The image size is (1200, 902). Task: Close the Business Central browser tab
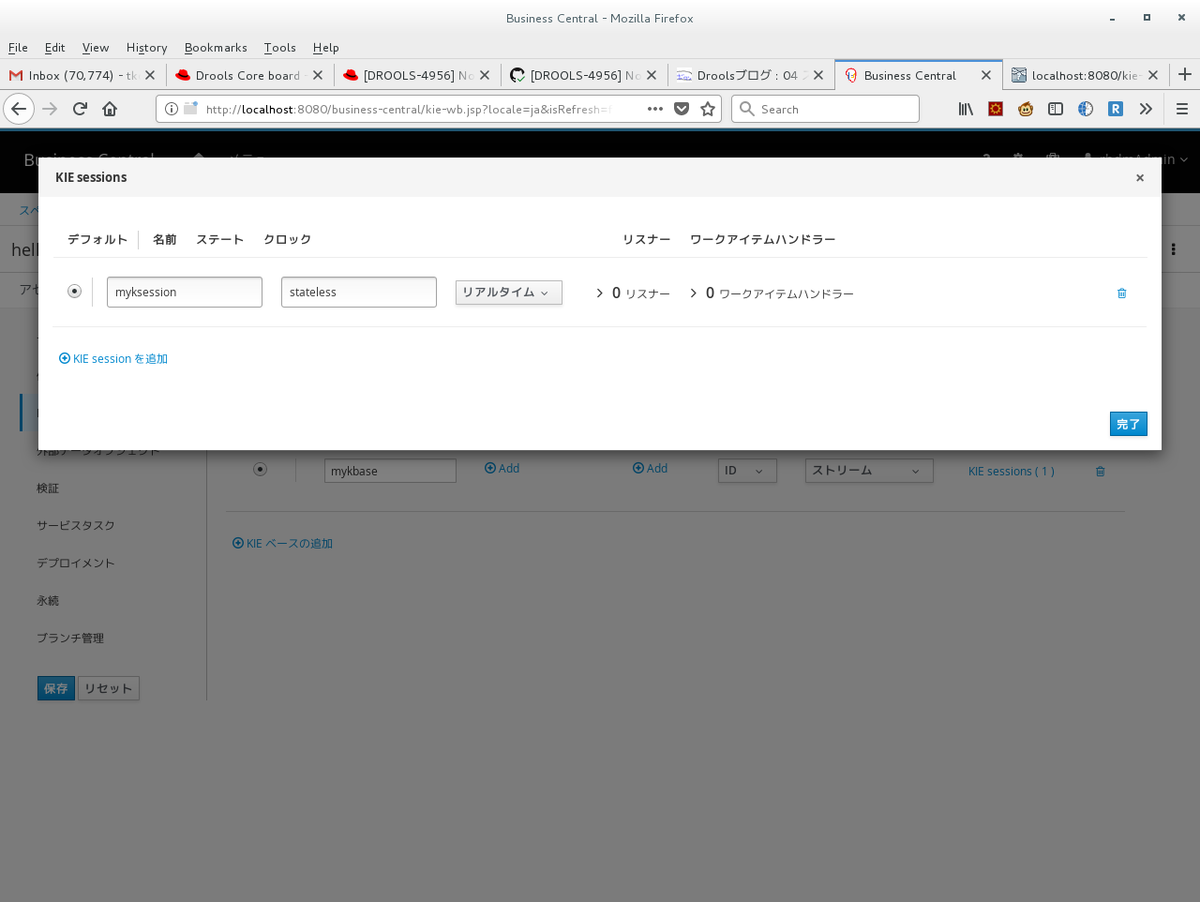click(x=986, y=75)
